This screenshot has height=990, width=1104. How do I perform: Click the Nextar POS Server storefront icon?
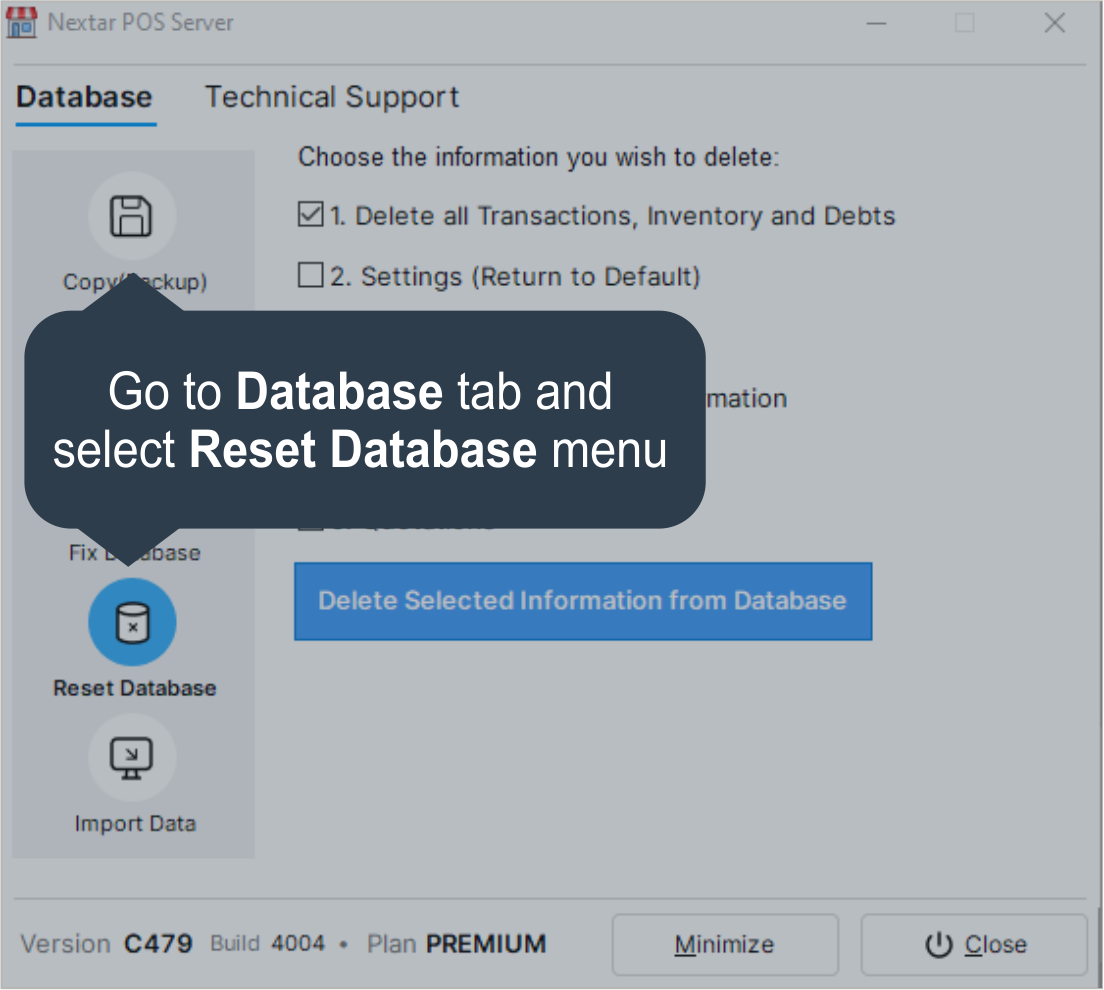(x=22, y=23)
